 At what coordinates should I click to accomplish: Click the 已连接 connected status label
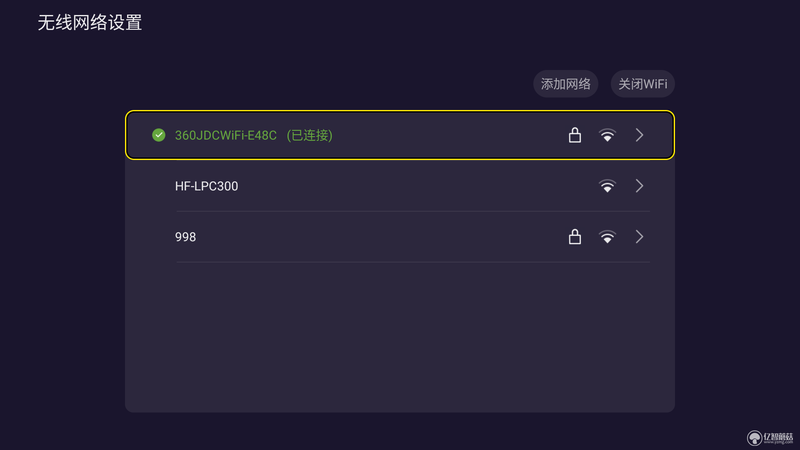(309, 135)
